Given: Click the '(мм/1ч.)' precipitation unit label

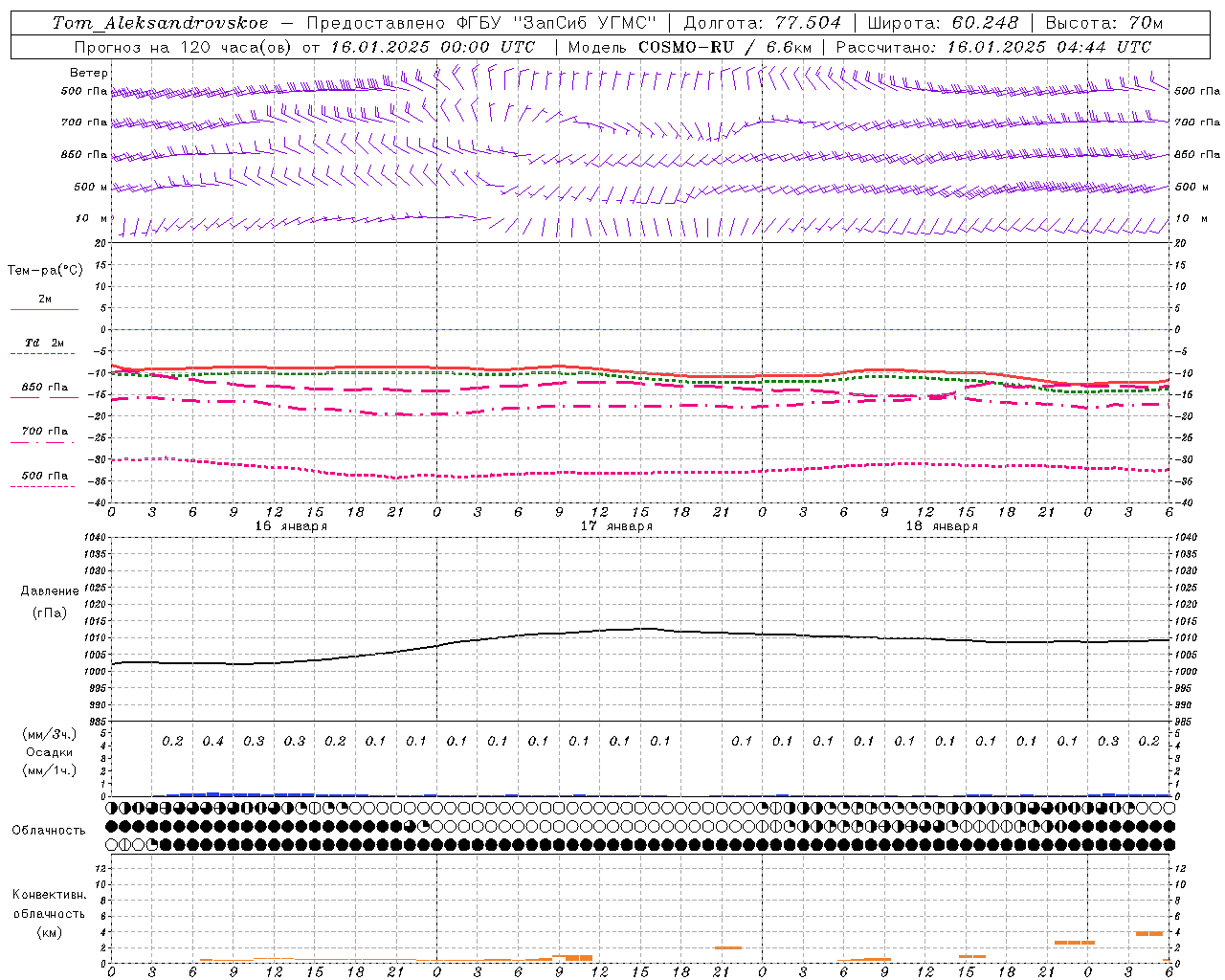Looking at the screenshot, I should pyautogui.click(x=50, y=770).
